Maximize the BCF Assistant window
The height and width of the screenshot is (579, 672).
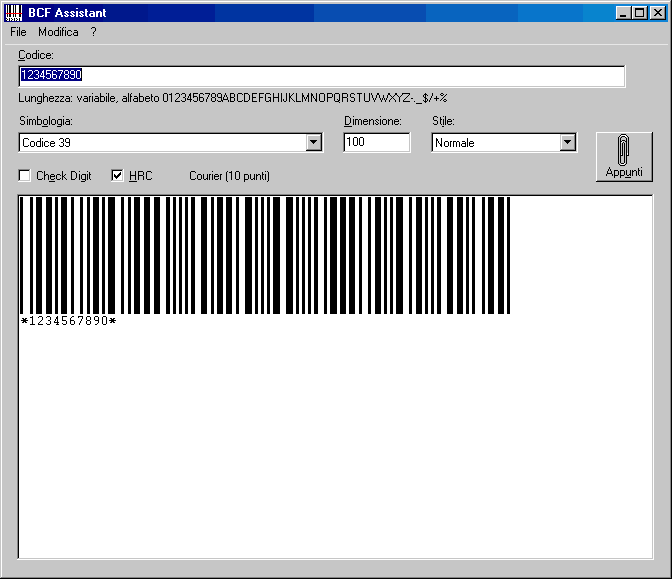tap(639, 13)
